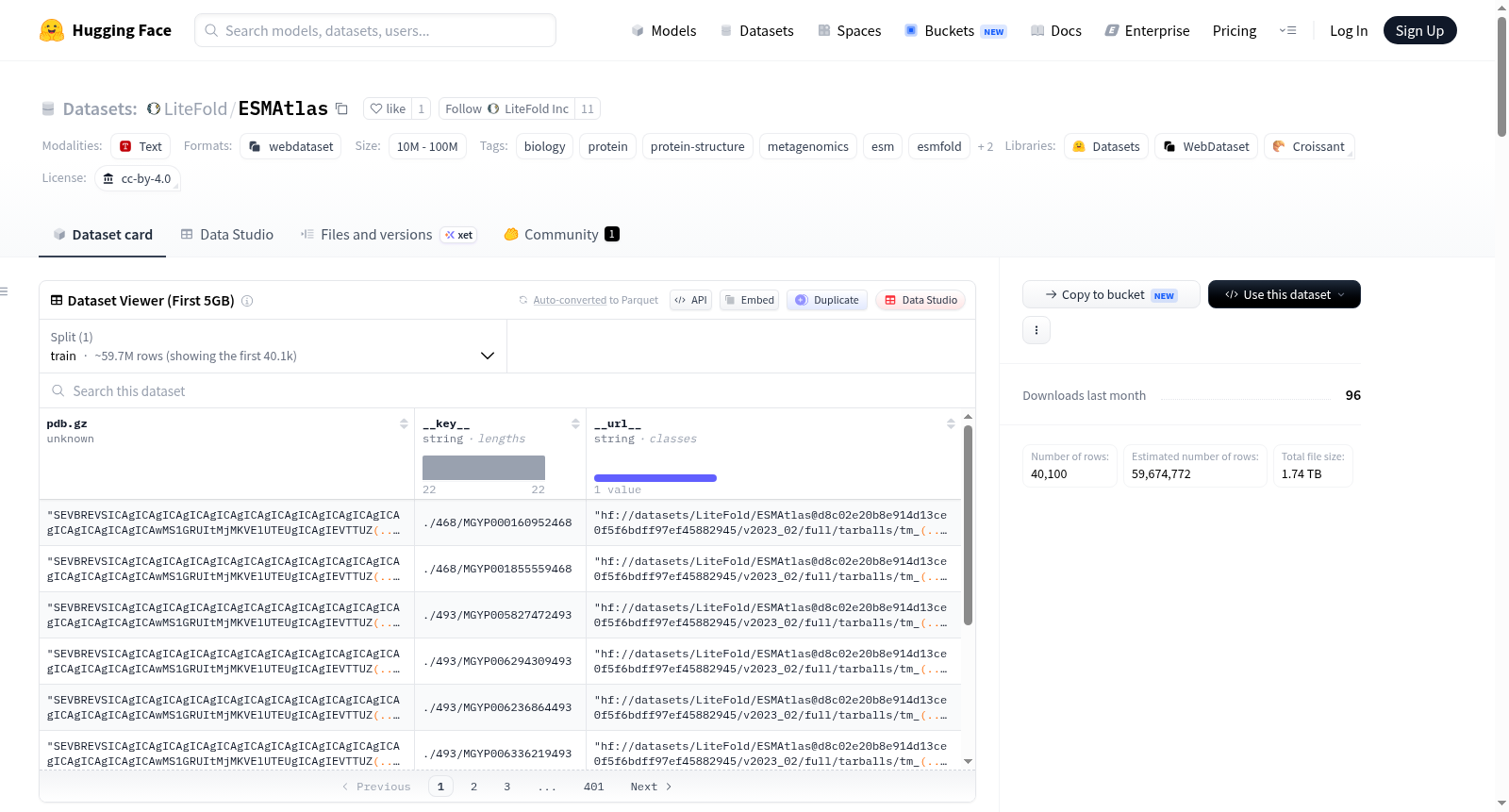
Task: Go to page 3 of the viewer
Action: tap(506, 787)
